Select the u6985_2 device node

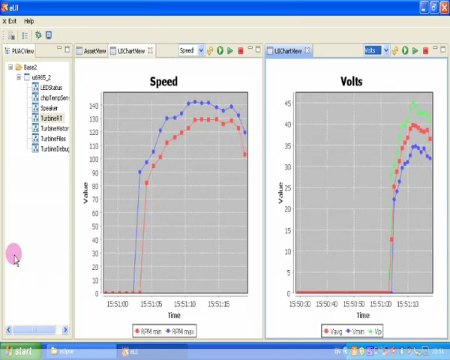pos(41,78)
